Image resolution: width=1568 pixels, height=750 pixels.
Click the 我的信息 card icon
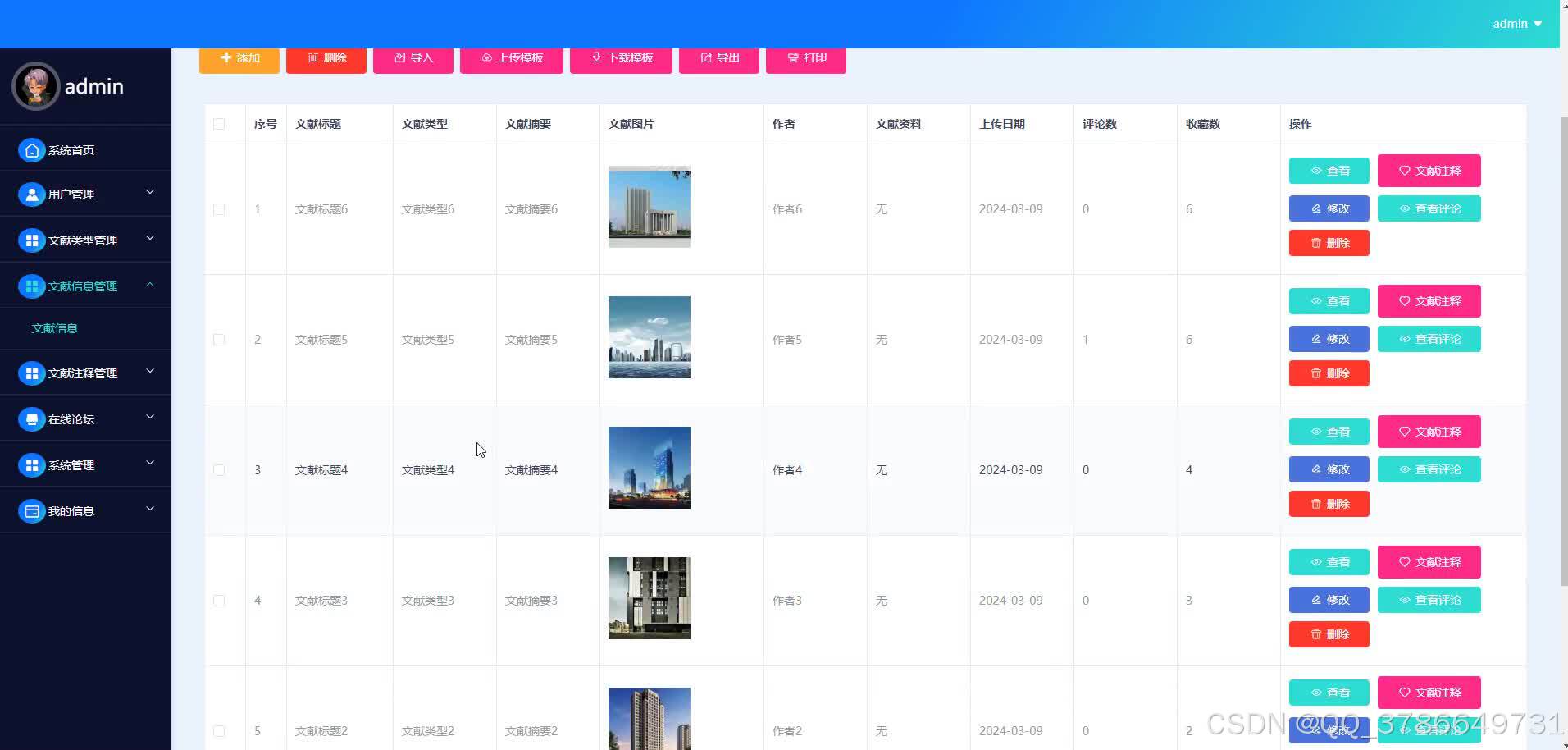coord(32,511)
